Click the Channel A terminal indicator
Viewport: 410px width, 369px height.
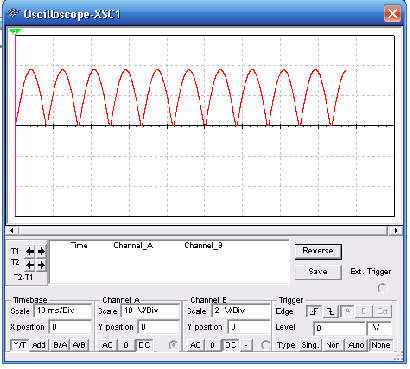pos(173,345)
